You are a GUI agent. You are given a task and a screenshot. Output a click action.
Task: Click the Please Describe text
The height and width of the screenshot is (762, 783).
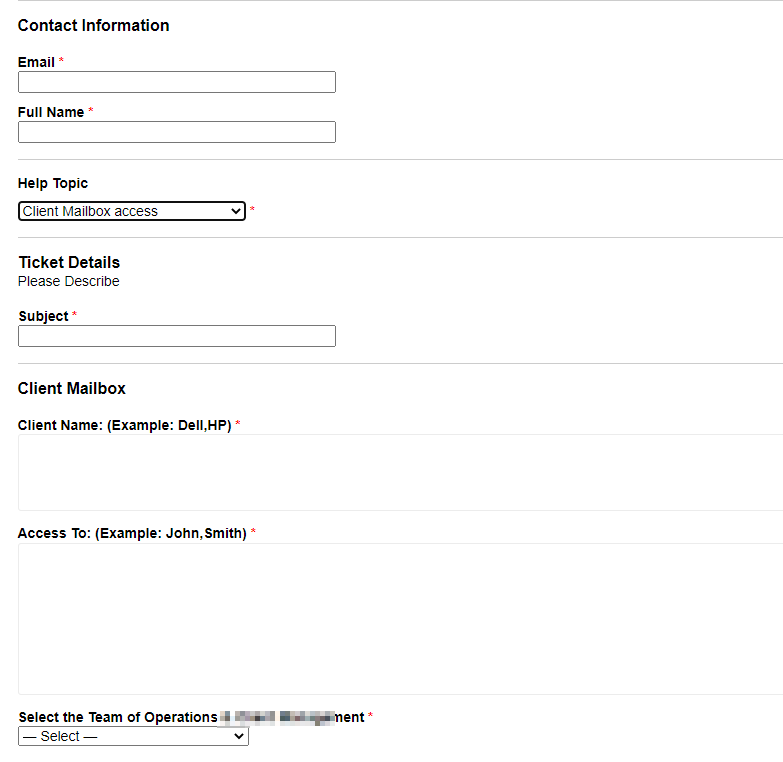click(68, 281)
